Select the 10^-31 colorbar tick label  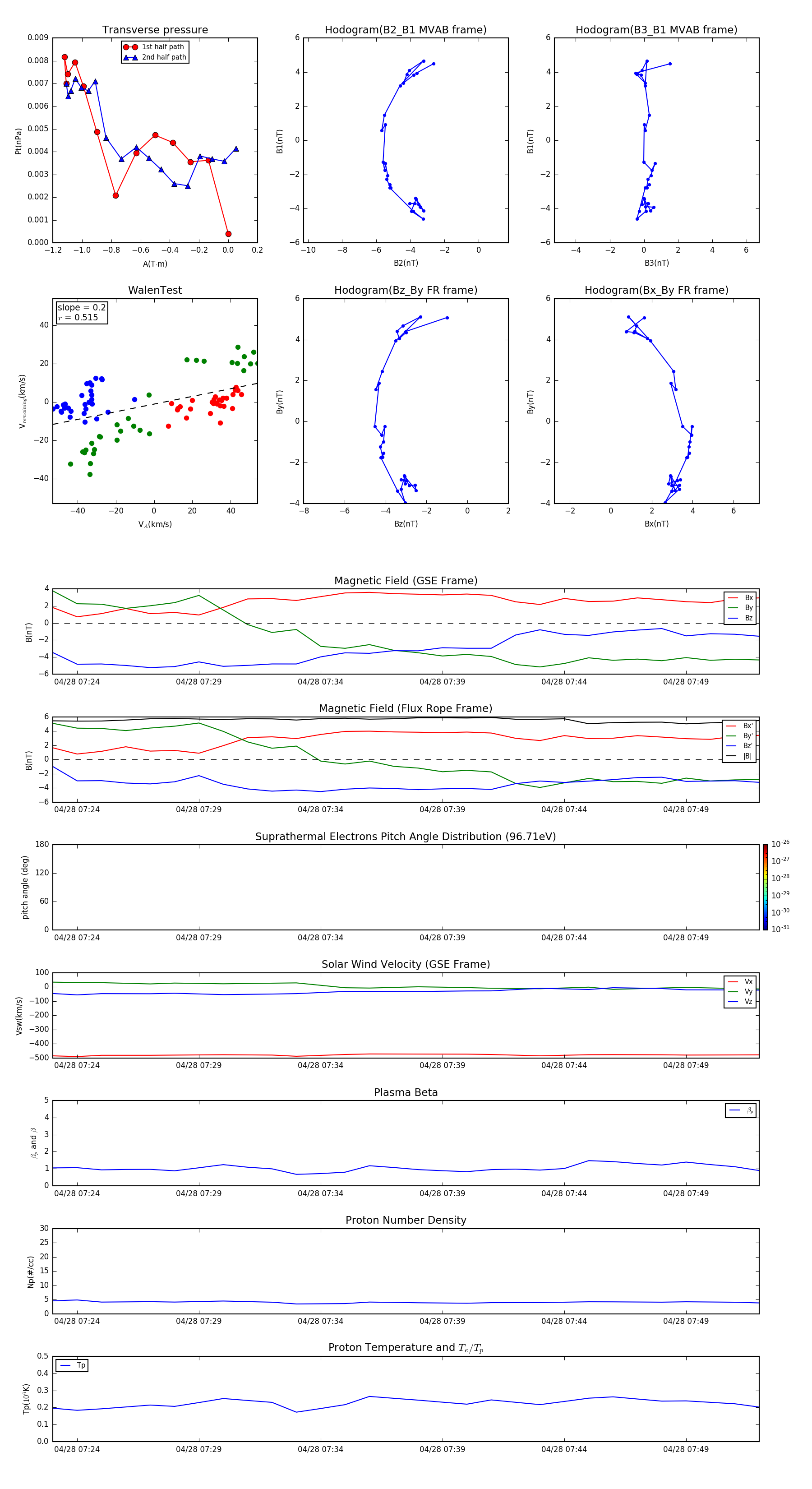(780, 929)
